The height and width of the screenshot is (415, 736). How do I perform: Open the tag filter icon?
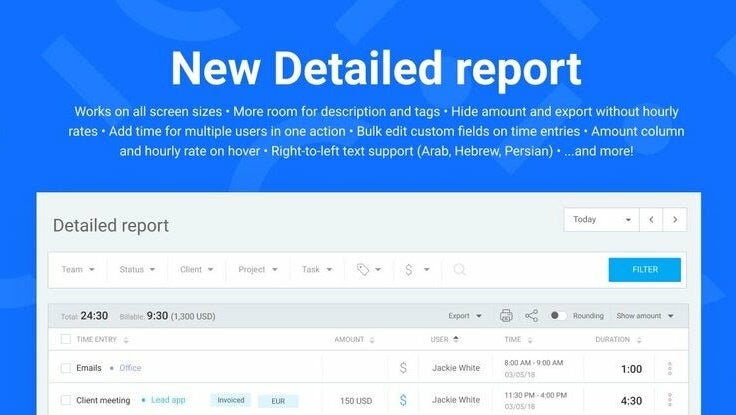[x=368, y=269]
